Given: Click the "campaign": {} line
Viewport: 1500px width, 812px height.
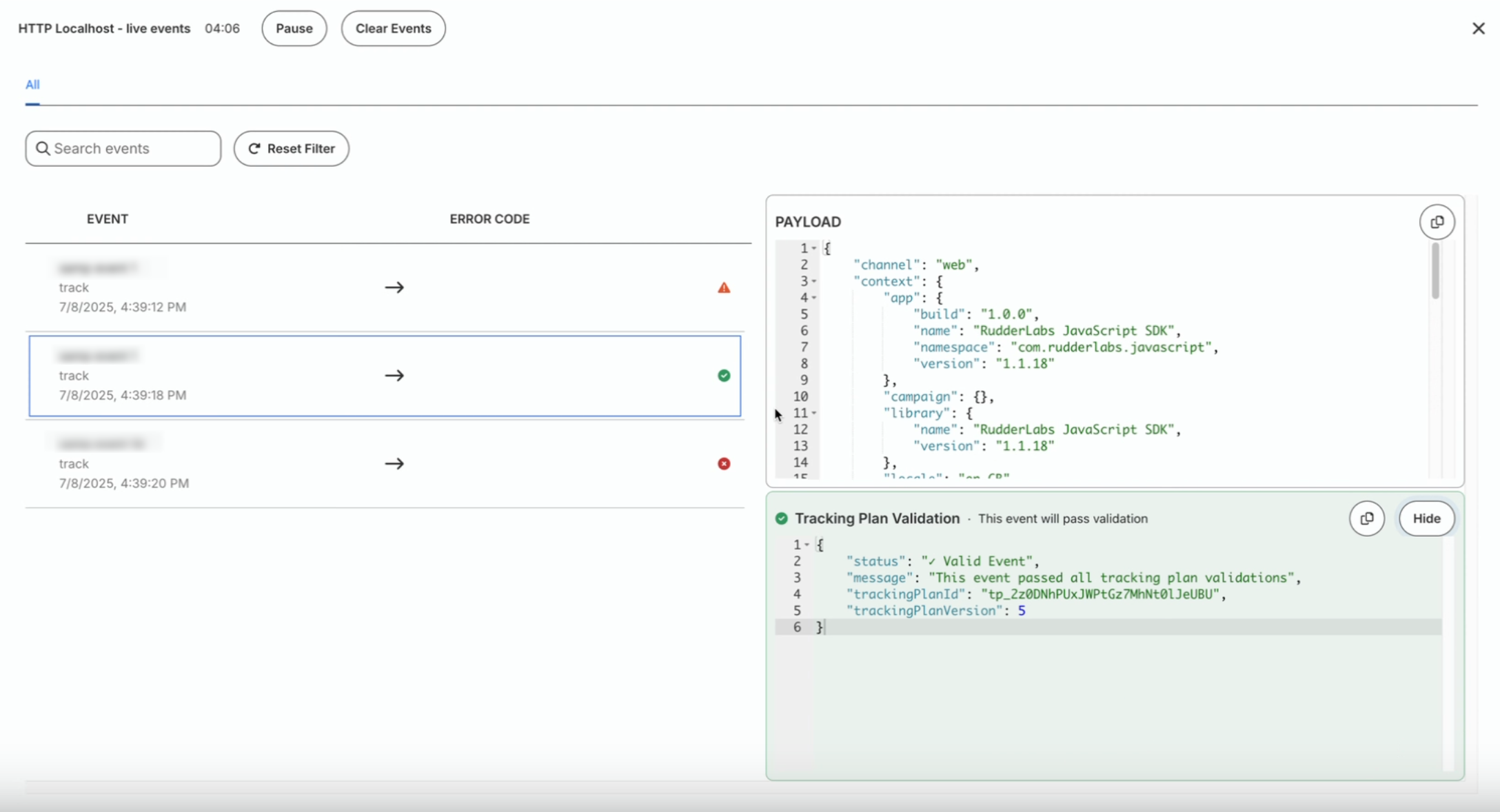Looking at the screenshot, I should pos(939,396).
